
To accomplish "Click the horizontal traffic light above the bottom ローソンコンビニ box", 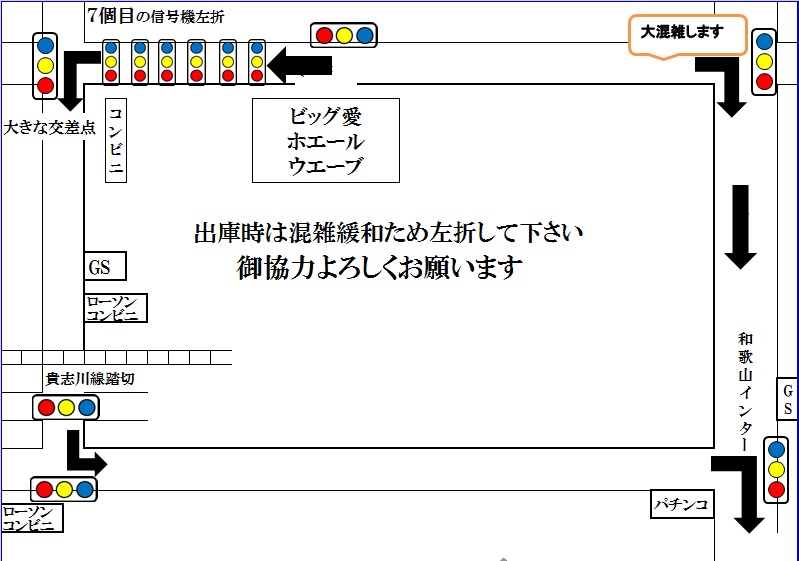I will [x=64, y=489].
